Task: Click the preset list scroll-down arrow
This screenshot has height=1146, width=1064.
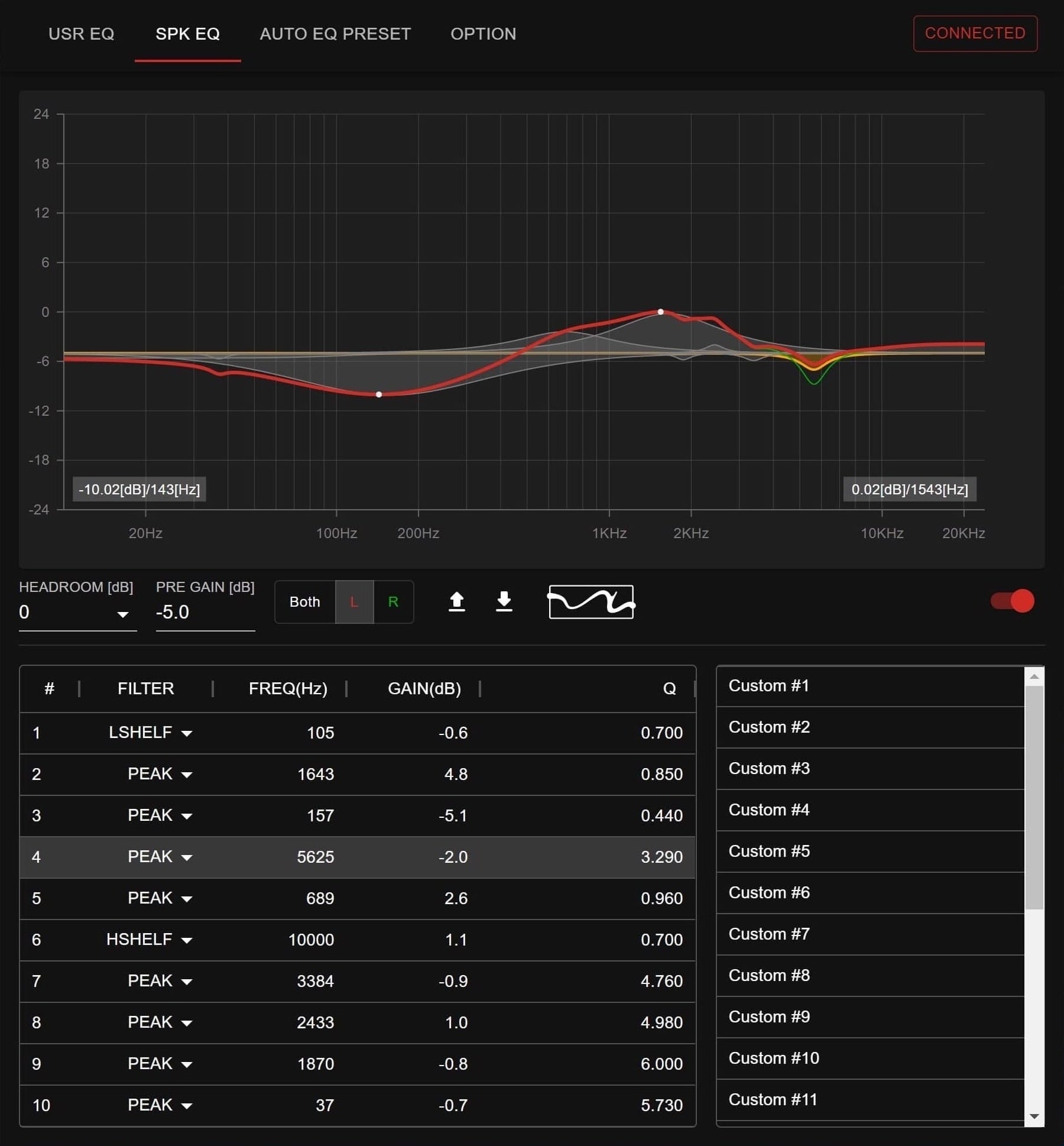Action: click(1034, 1116)
